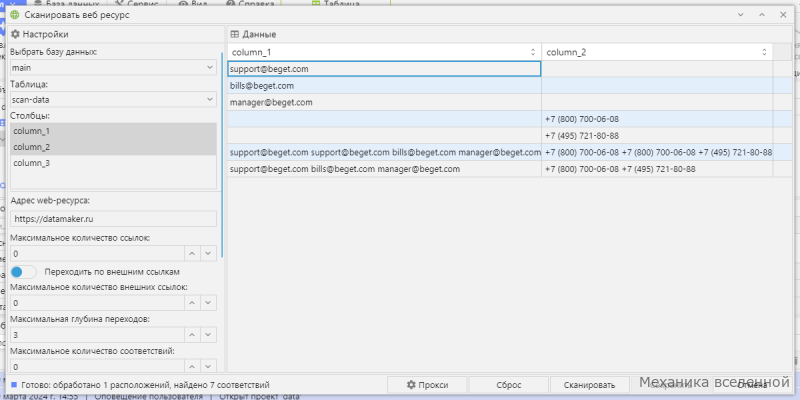800x400 pixels.
Task: Decrease Максимальное количество внешних ссылок value
Action: 208,303
